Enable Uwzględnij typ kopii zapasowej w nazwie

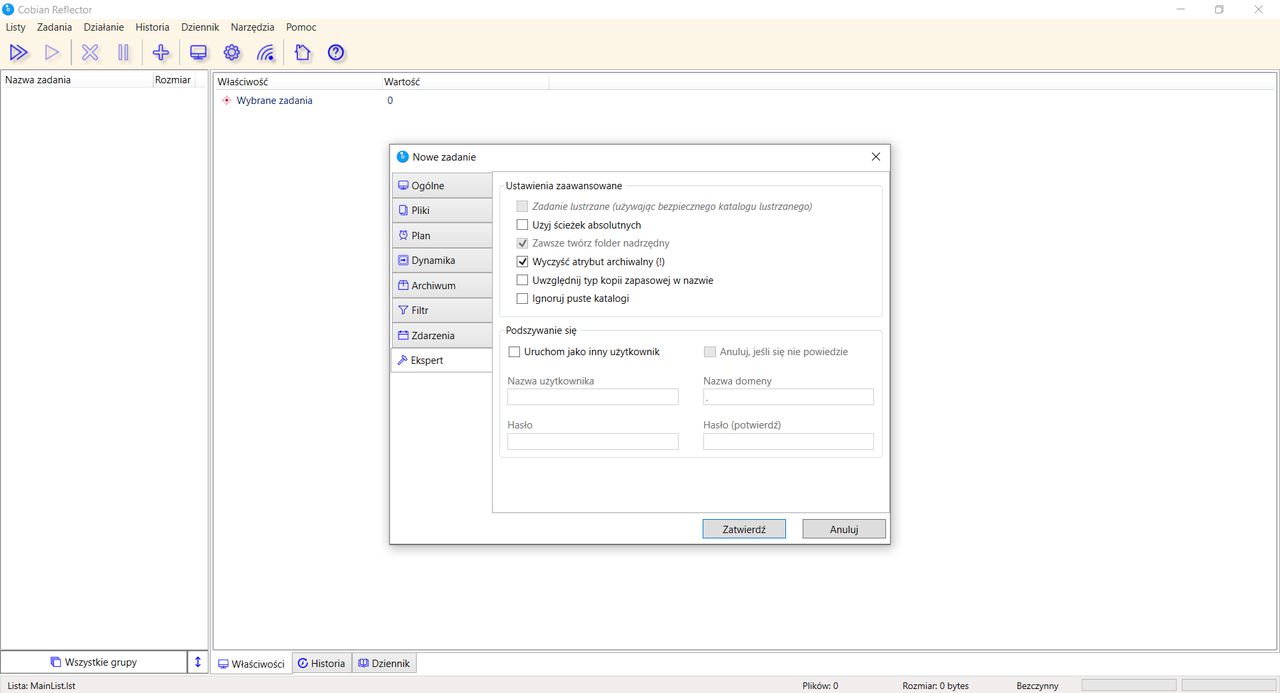522,280
